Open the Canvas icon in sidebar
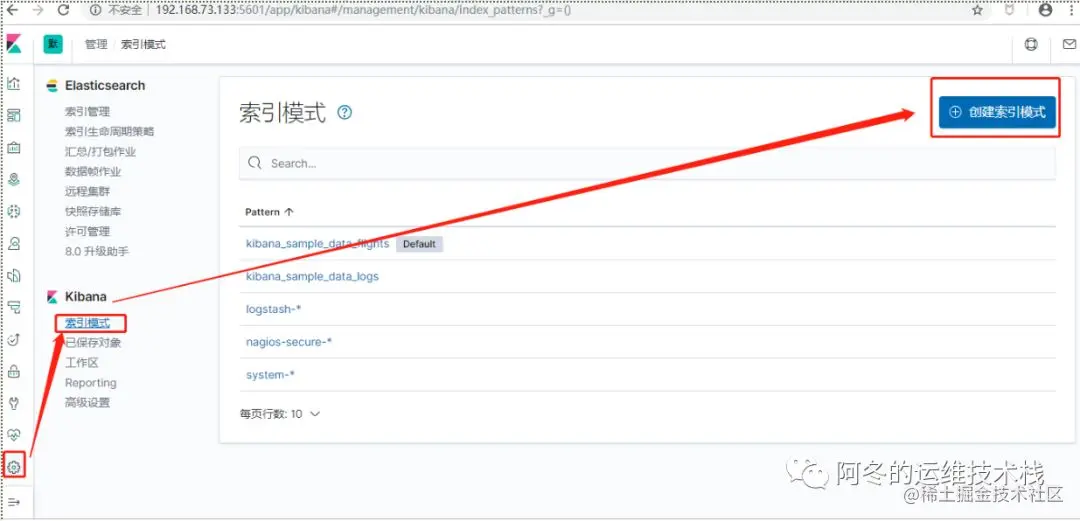 14,147
